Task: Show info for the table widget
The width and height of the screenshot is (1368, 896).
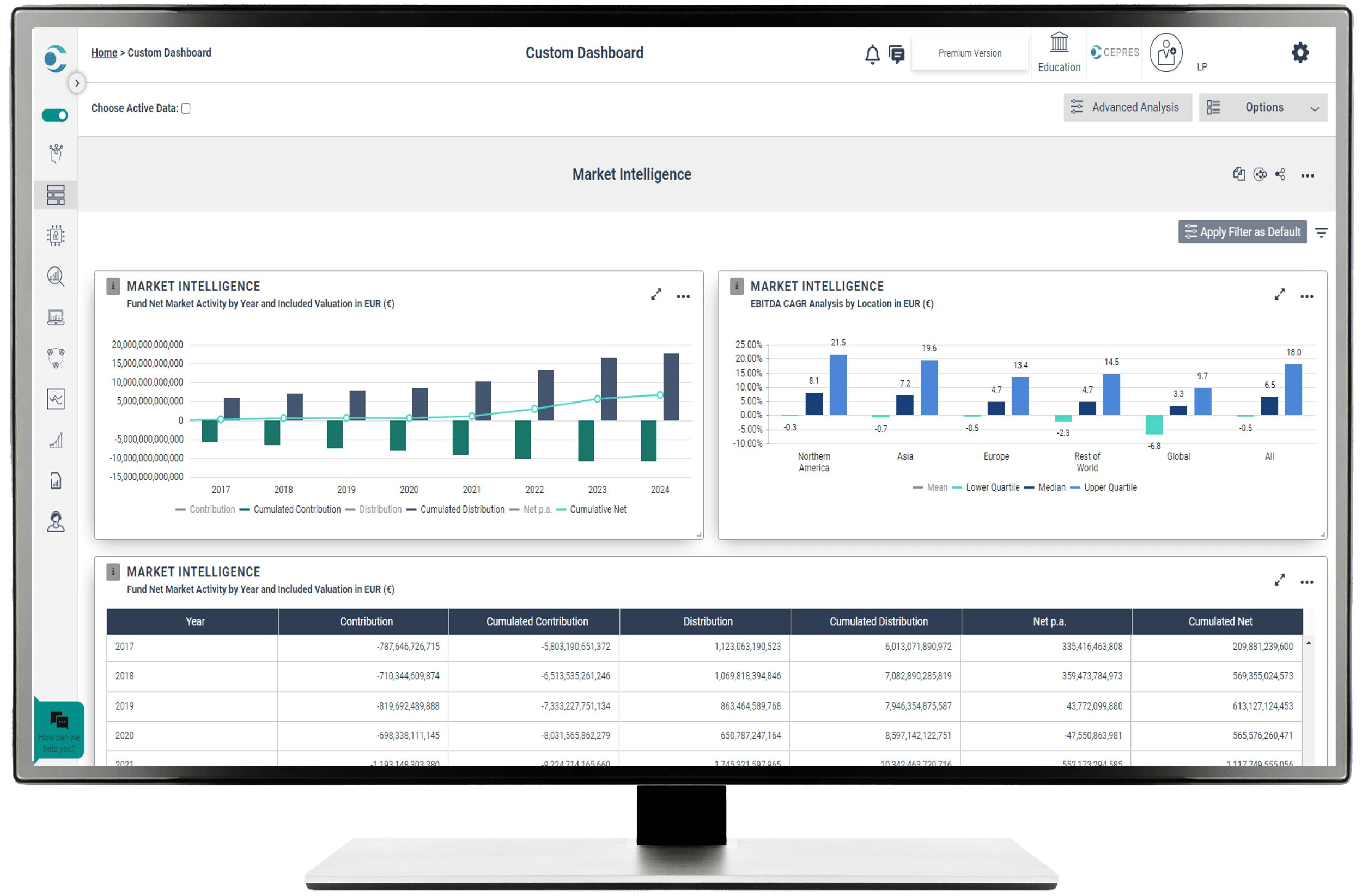Action: [x=113, y=571]
